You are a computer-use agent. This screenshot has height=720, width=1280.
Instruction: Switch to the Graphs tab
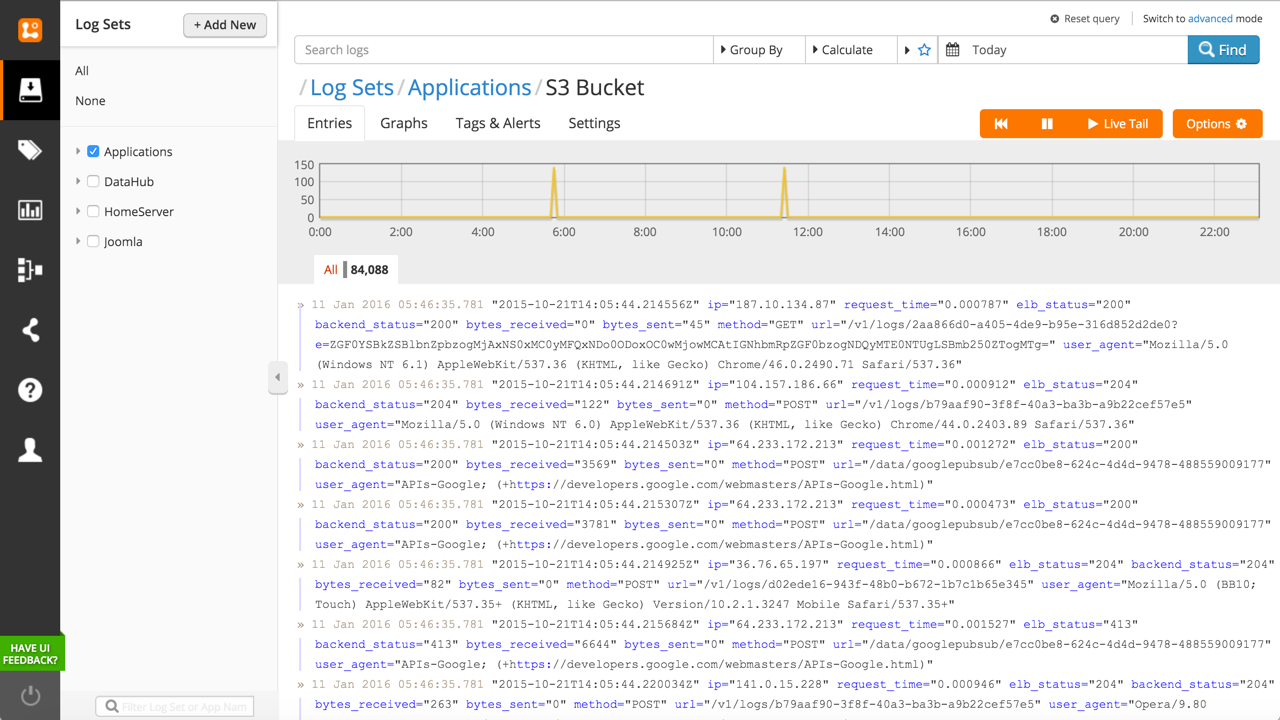tap(404, 123)
